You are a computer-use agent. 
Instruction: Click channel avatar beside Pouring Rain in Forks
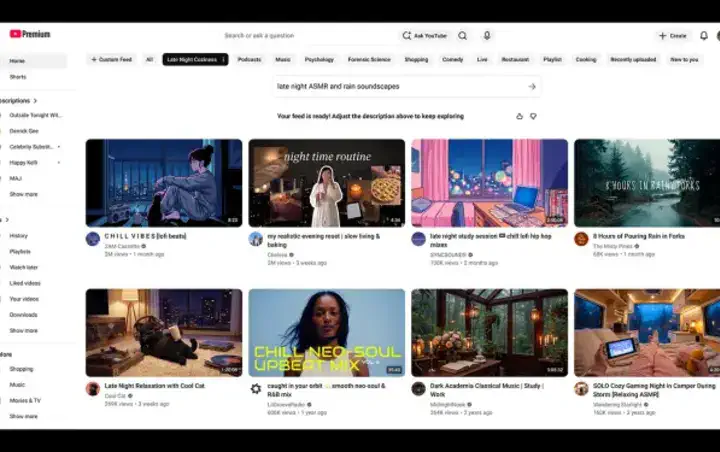pos(581,239)
